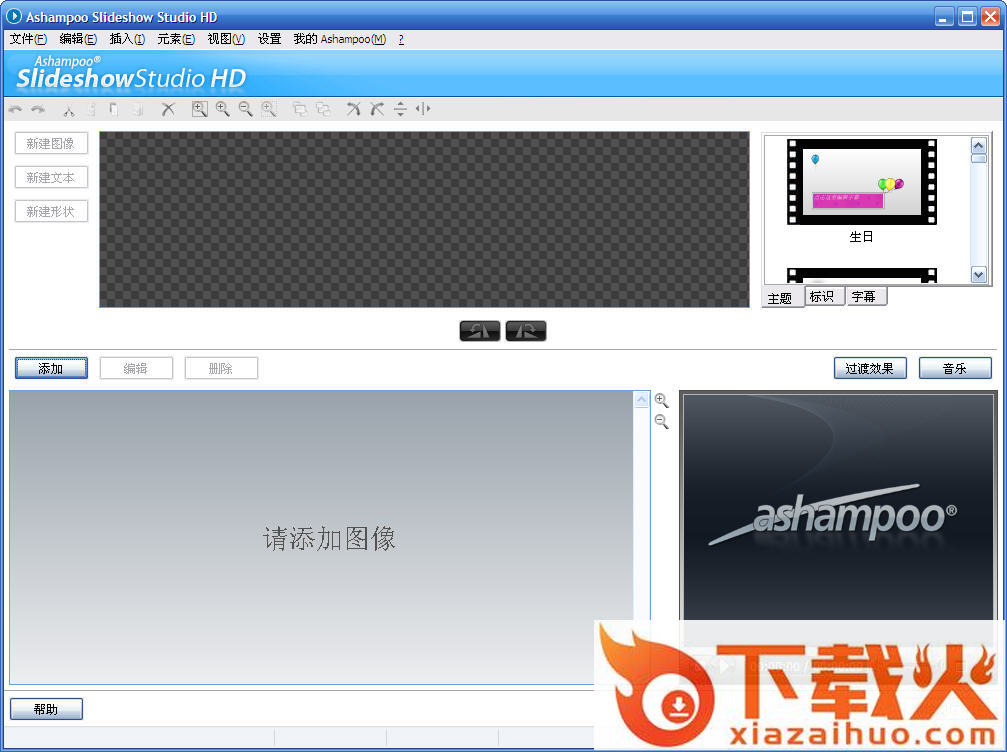The width and height of the screenshot is (1007, 752).
Task: Click the 新建文本 button
Action: click(x=51, y=177)
